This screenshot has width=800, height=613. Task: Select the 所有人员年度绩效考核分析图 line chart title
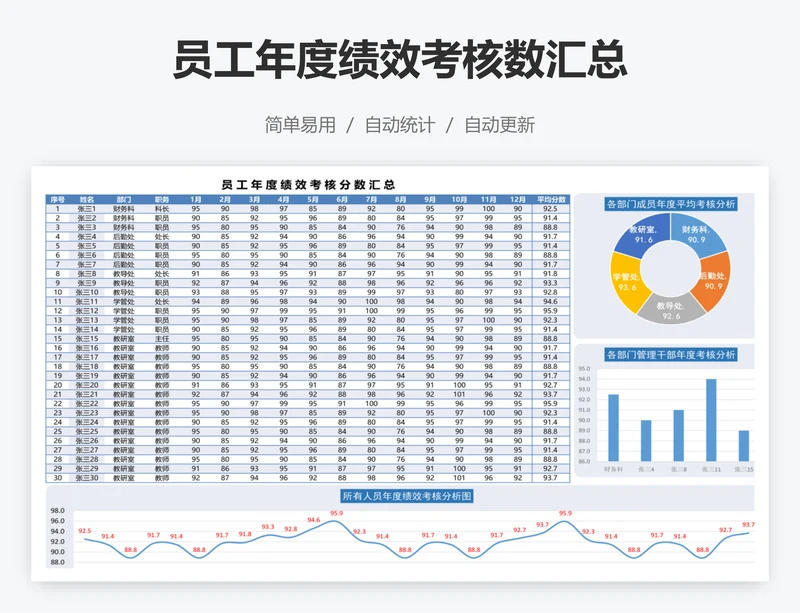tap(406, 496)
